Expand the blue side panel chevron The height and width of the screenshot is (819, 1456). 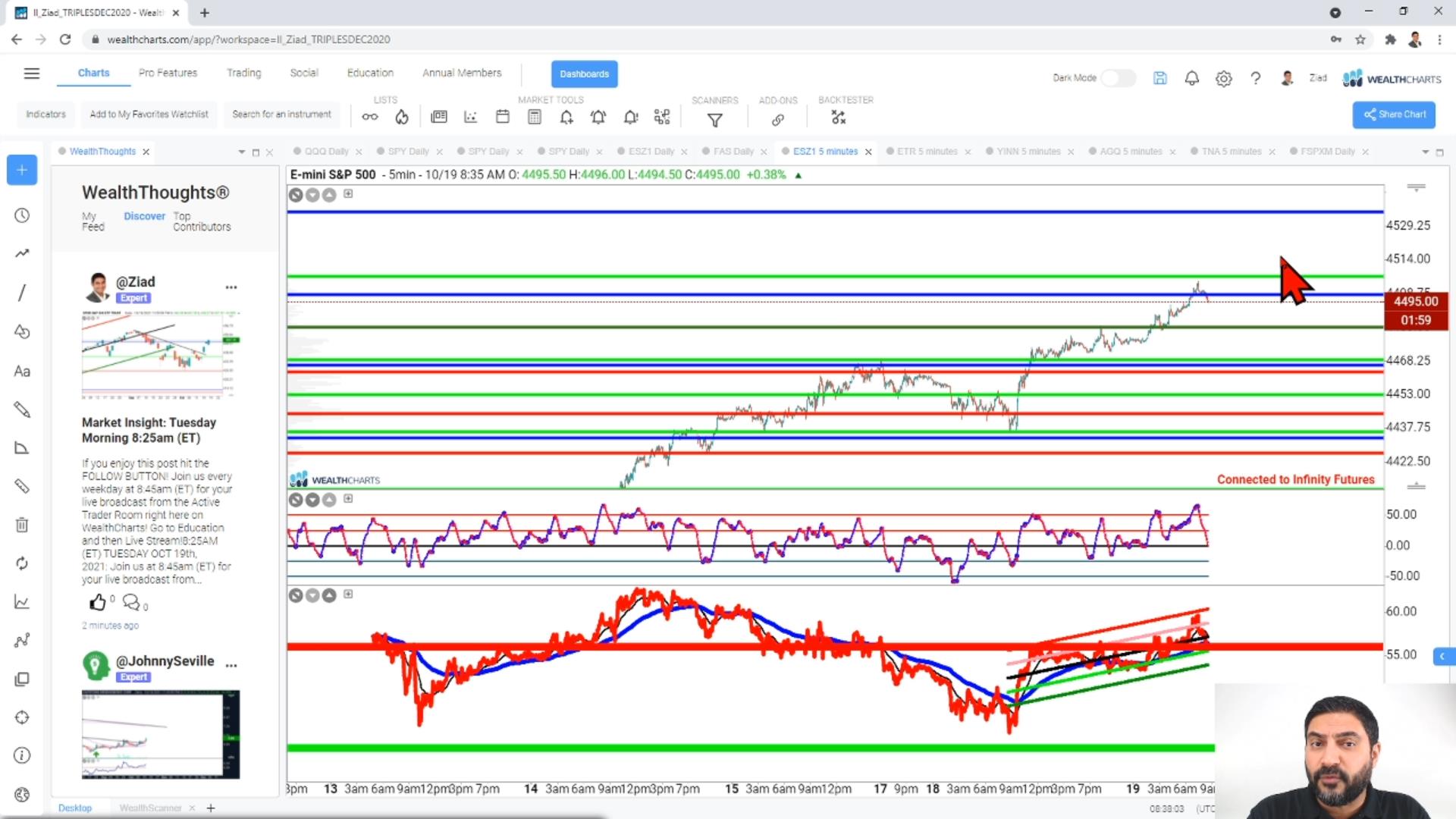click(1443, 656)
